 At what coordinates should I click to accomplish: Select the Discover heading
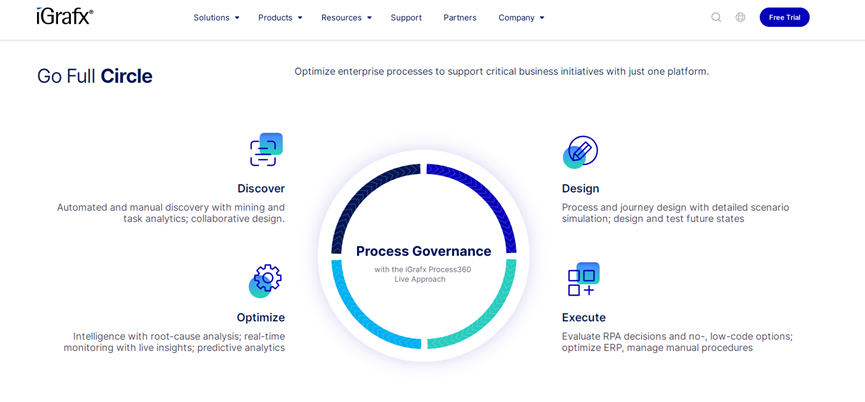(x=261, y=189)
